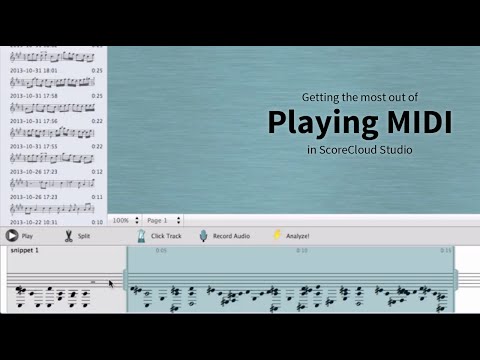The image size is (480, 360).
Task: Click the stepper arrows beside Page 1
Action: [x=179, y=220]
